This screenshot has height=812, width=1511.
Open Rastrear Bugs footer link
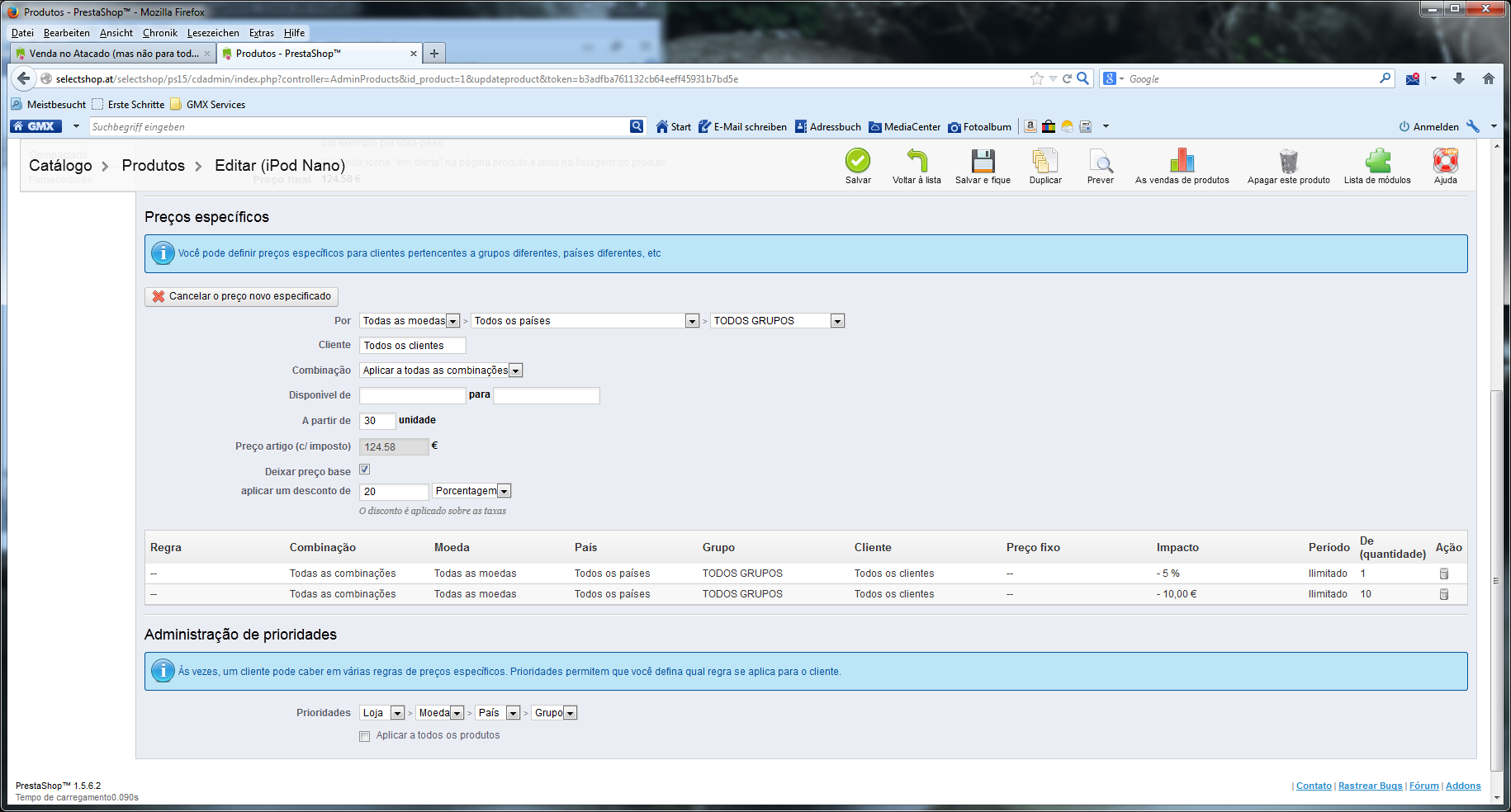[1371, 786]
